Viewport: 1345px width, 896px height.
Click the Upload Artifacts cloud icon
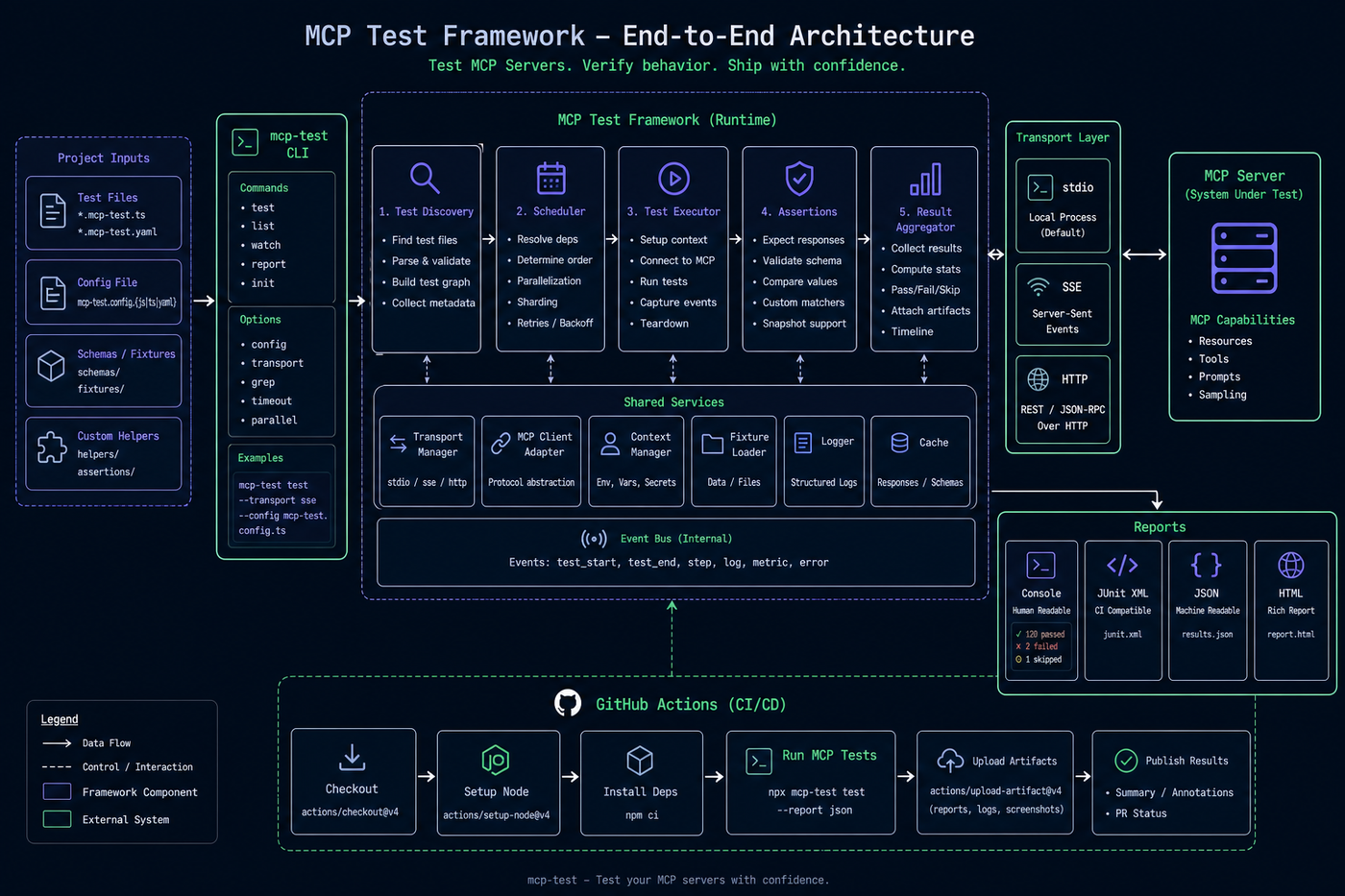[x=950, y=761]
